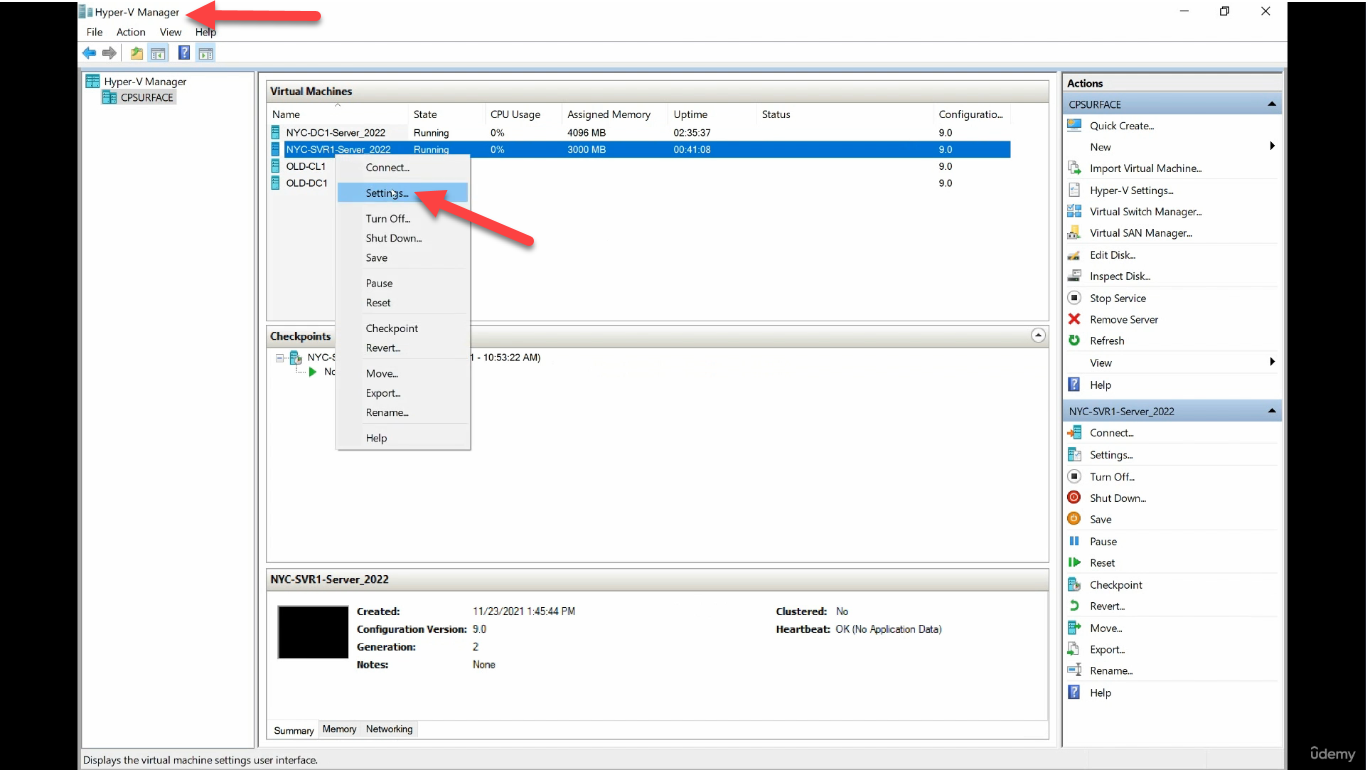Click the Inspect Disk icon
1366x770 pixels.
[1074, 276]
